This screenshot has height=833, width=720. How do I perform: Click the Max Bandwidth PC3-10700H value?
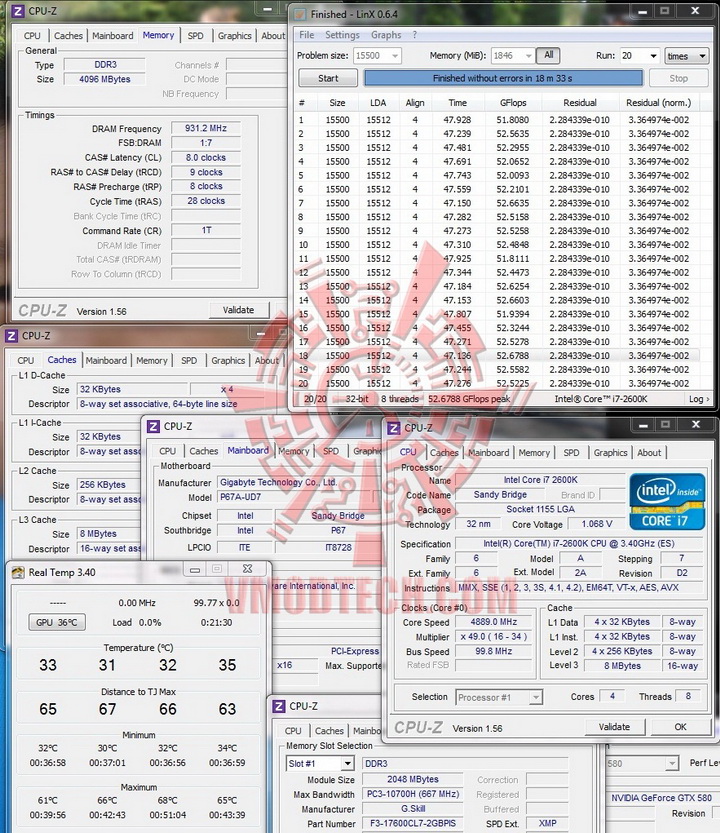(412, 794)
